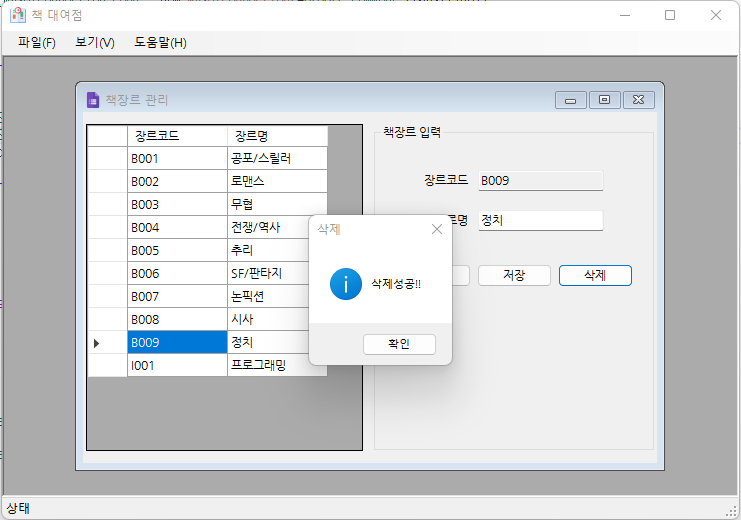Select cell B003 in the genre grid

(177, 204)
